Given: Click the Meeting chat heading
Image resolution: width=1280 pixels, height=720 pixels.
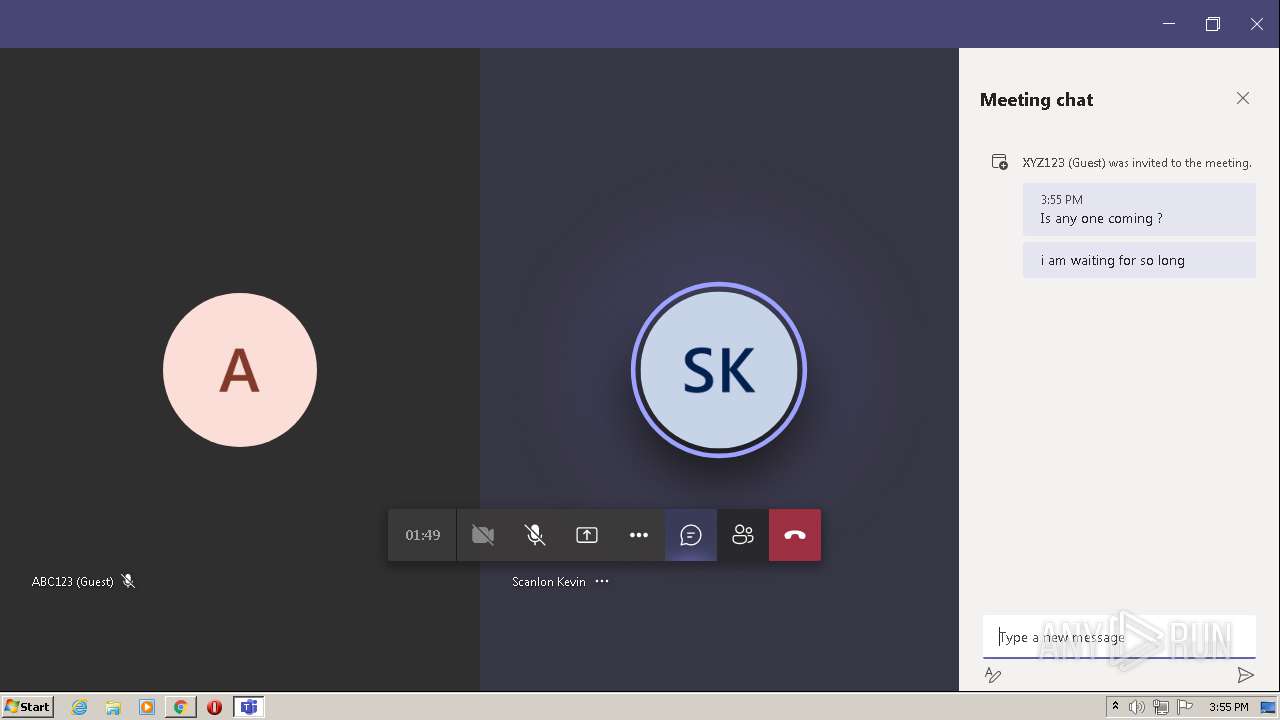Looking at the screenshot, I should click(x=1036, y=99).
